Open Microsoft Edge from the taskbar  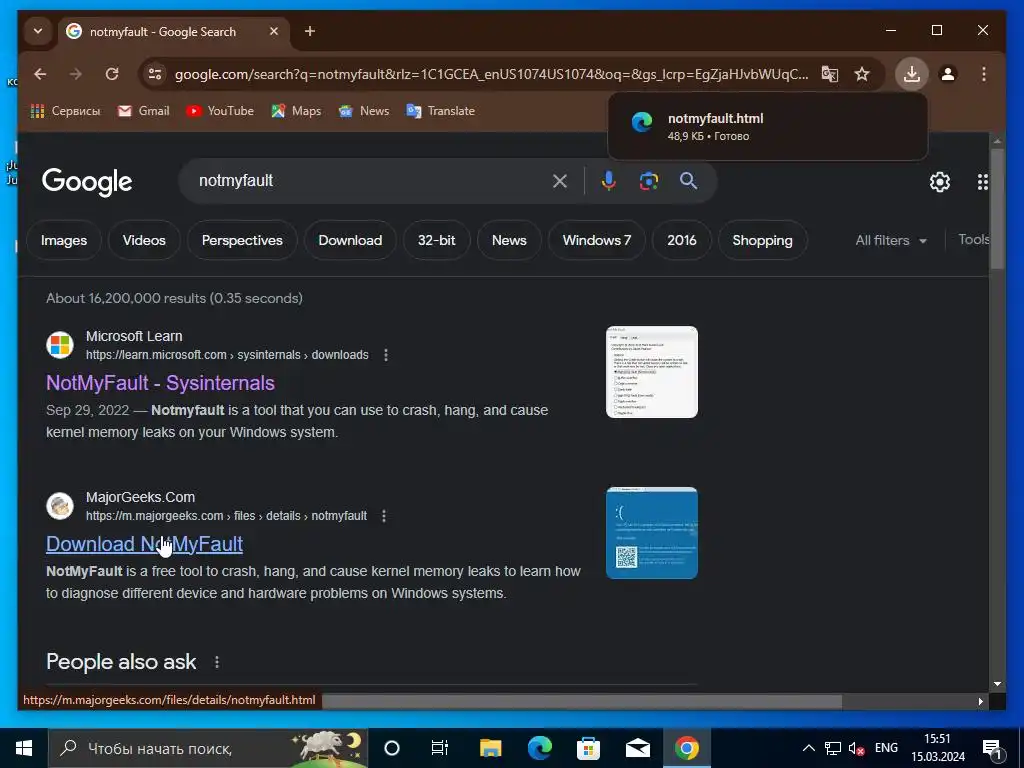point(539,748)
